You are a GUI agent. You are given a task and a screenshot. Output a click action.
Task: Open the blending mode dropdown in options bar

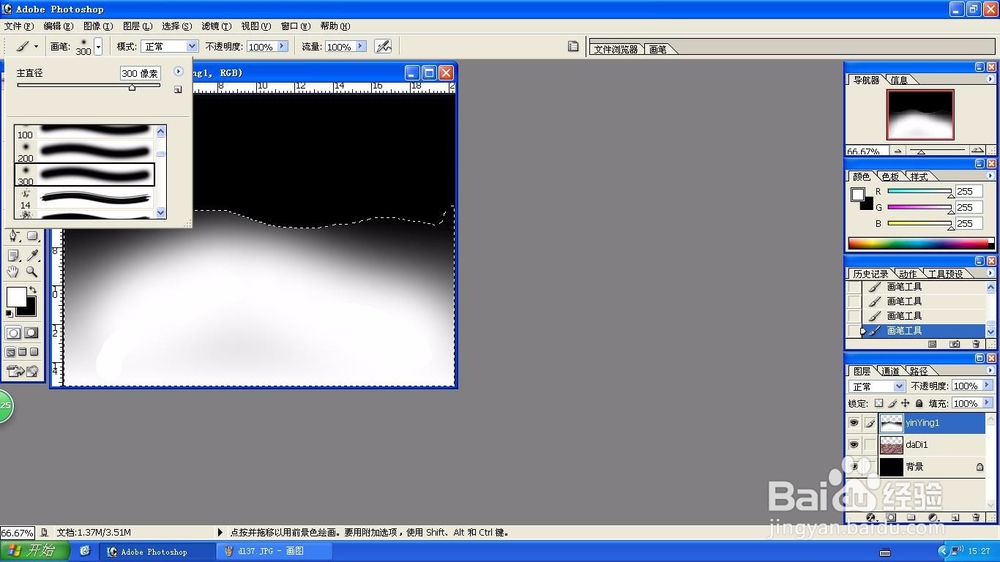click(x=191, y=47)
